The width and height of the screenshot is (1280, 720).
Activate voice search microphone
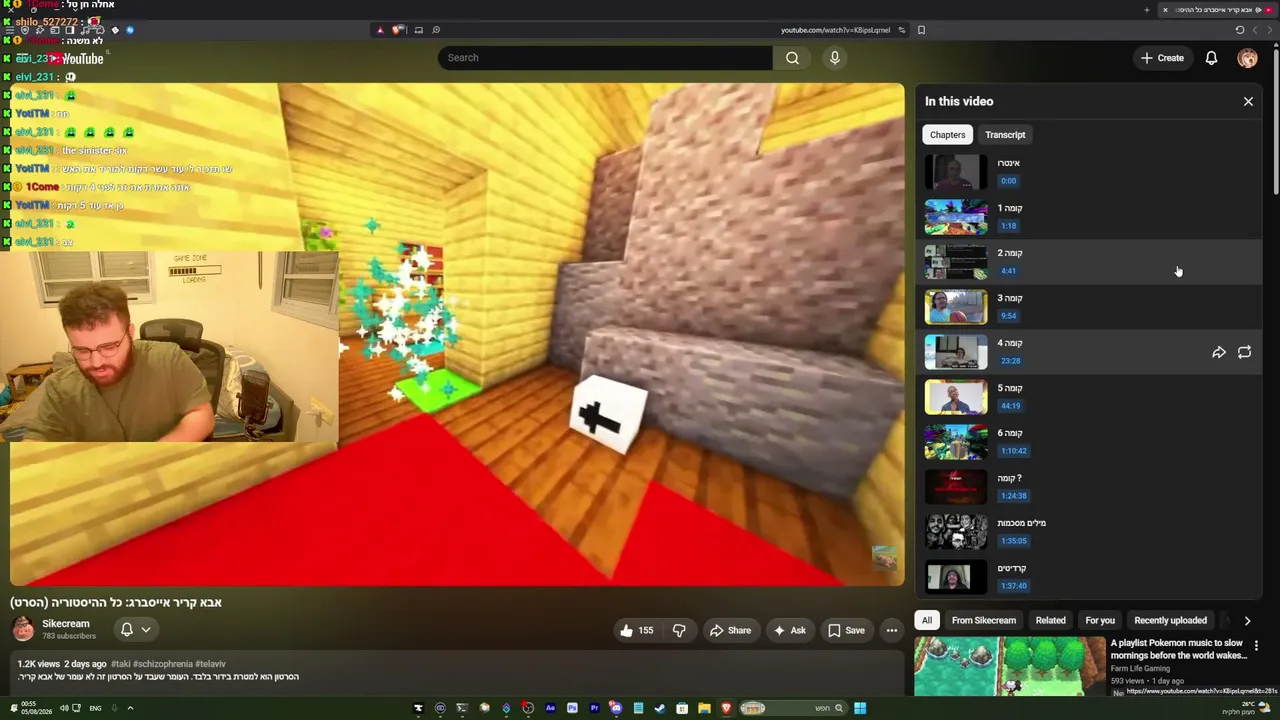pos(835,58)
